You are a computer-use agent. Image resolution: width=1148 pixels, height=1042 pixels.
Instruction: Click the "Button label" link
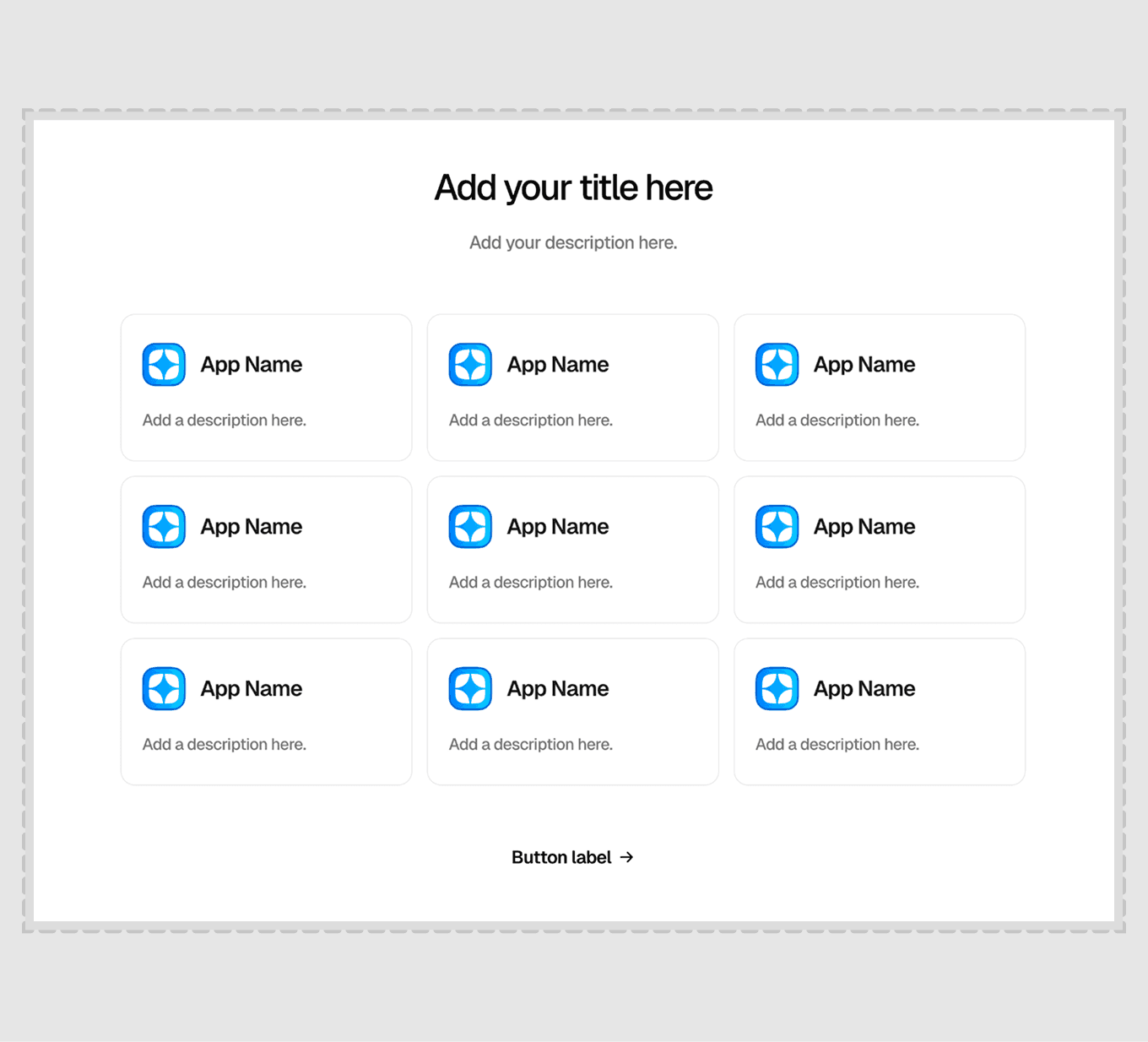(x=572, y=857)
